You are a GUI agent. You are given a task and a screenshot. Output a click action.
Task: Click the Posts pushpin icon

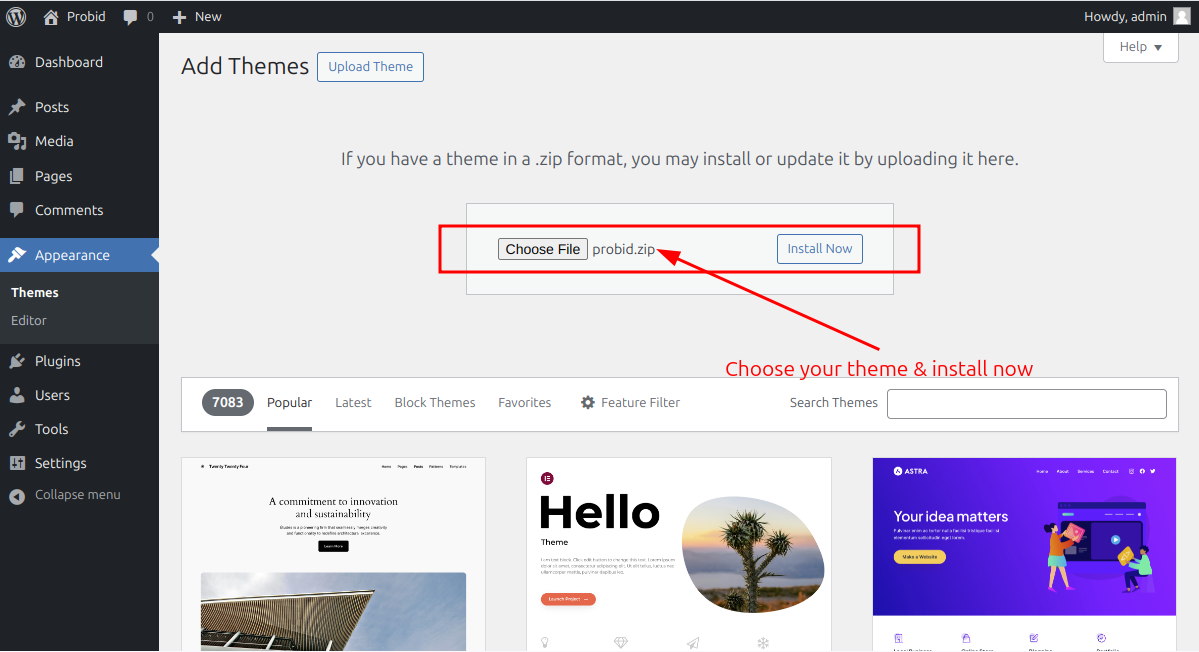(x=17, y=107)
